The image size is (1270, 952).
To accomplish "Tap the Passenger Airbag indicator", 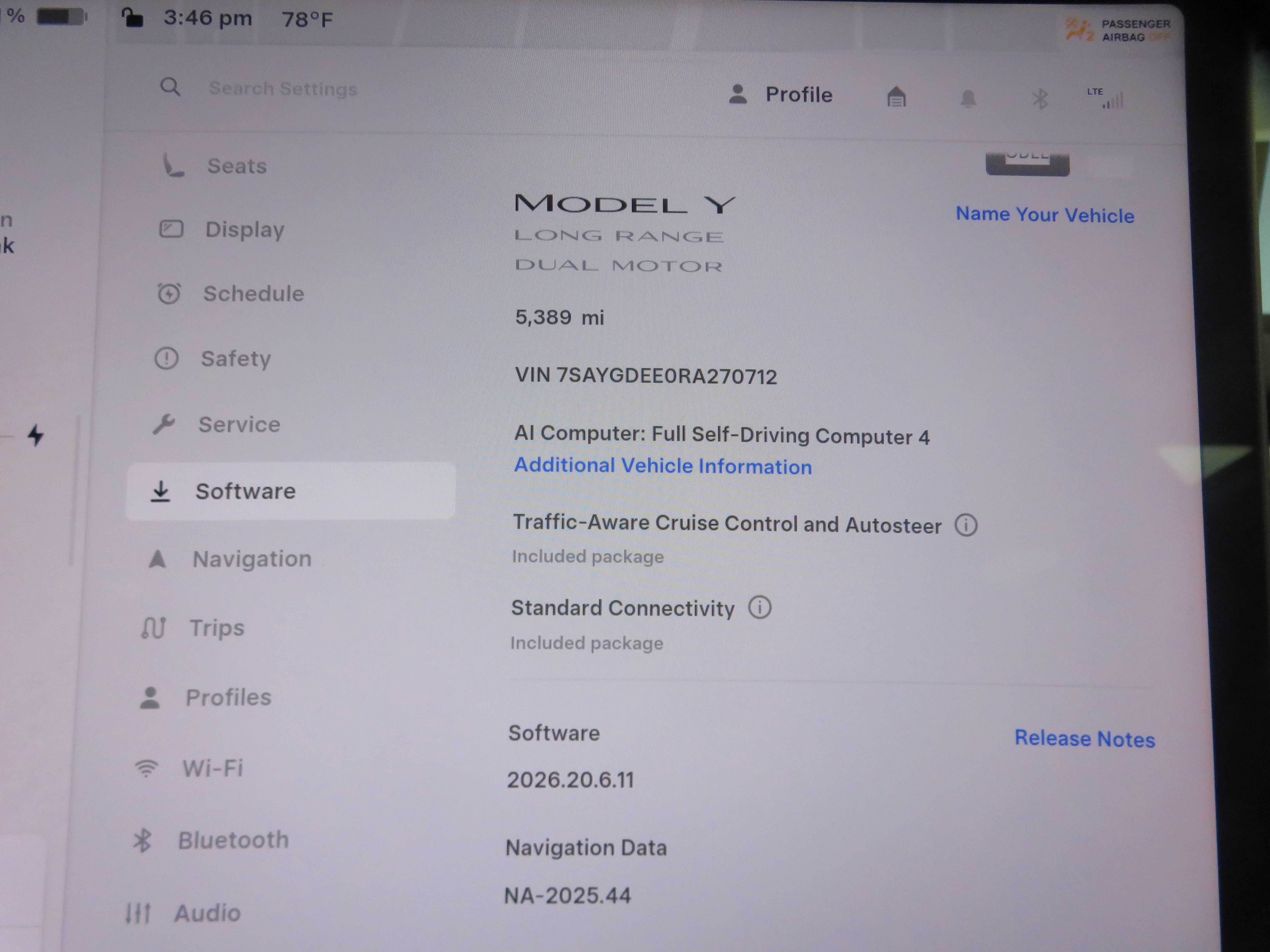I will pos(1117,30).
